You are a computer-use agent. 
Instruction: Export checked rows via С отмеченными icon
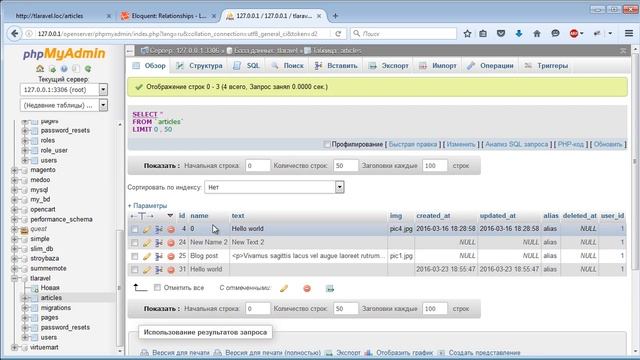tap(330, 288)
